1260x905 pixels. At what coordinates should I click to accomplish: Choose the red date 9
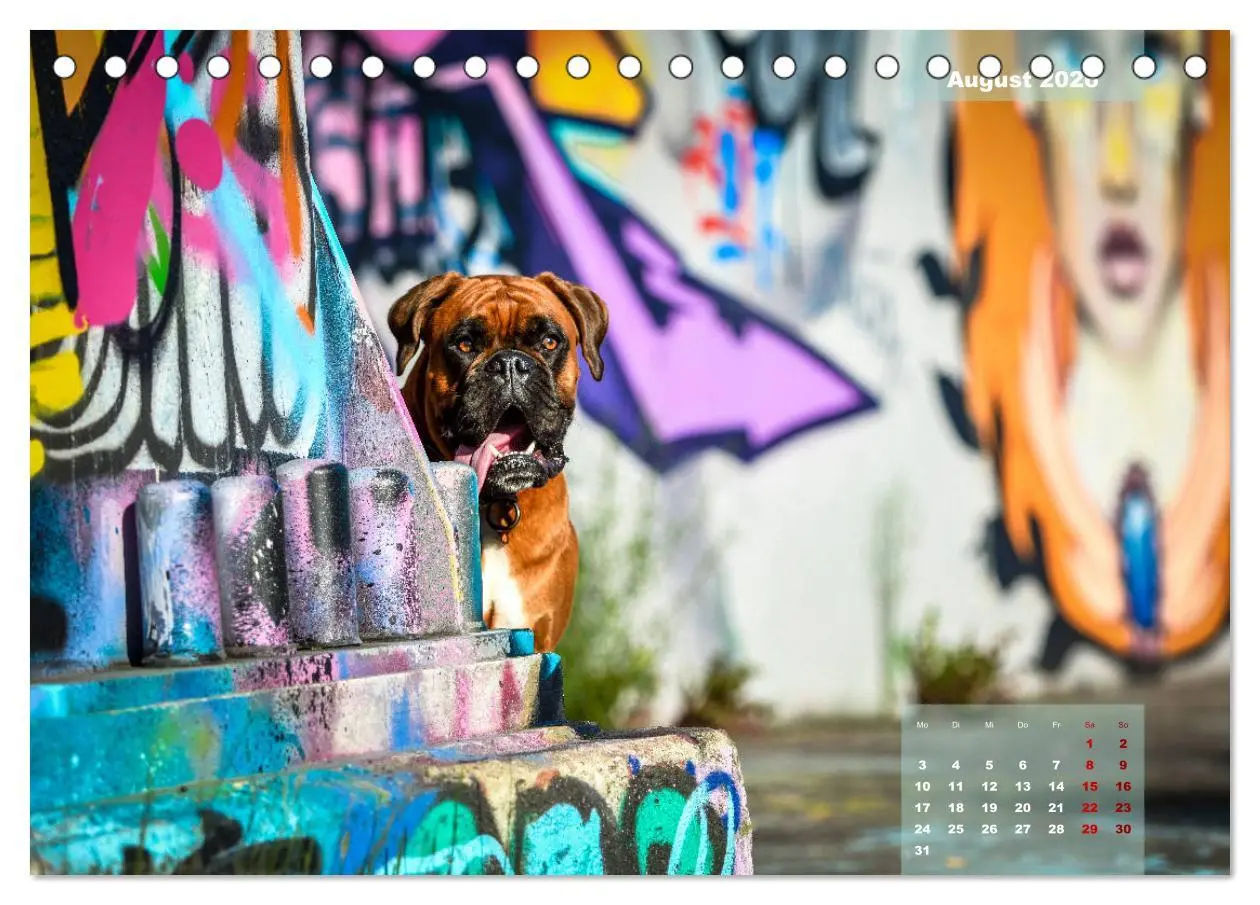tap(1123, 765)
